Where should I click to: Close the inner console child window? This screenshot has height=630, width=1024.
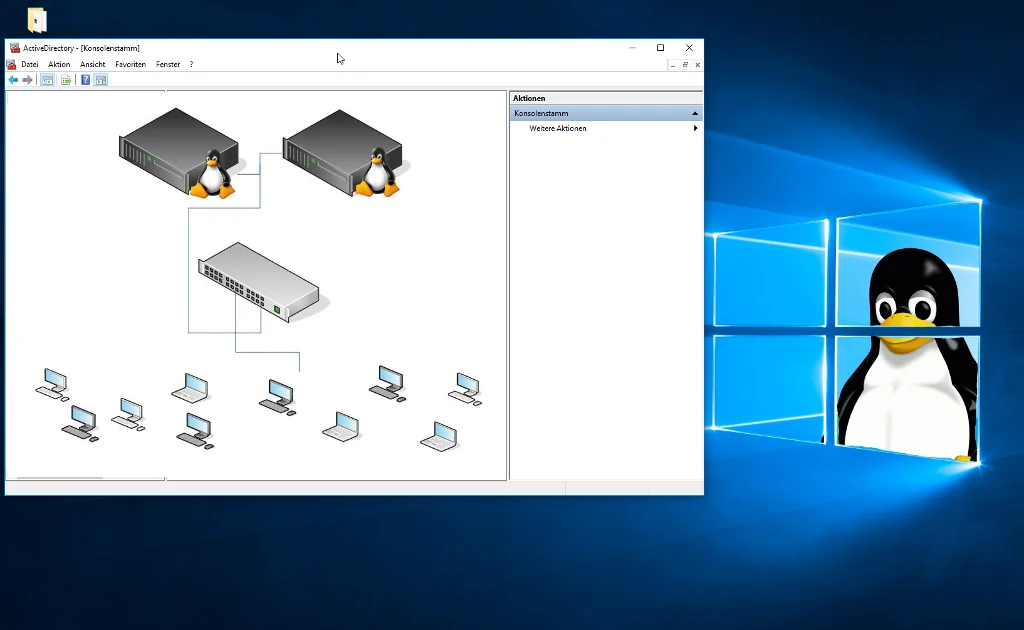(697, 65)
